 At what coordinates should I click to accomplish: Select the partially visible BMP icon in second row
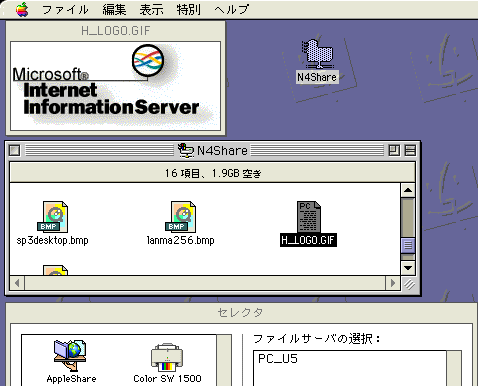pyautogui.click(x=55, y=270)
